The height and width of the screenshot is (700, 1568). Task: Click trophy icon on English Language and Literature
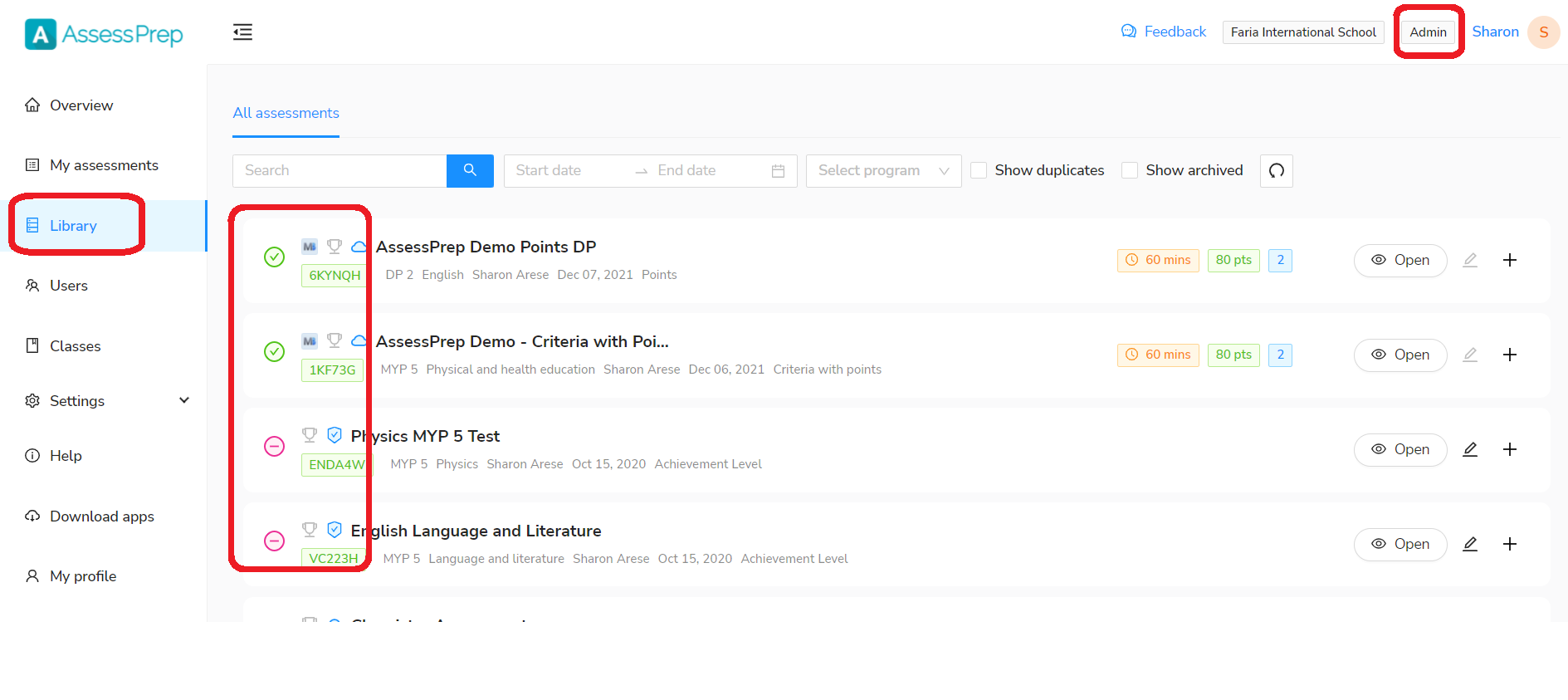[310, 530]
